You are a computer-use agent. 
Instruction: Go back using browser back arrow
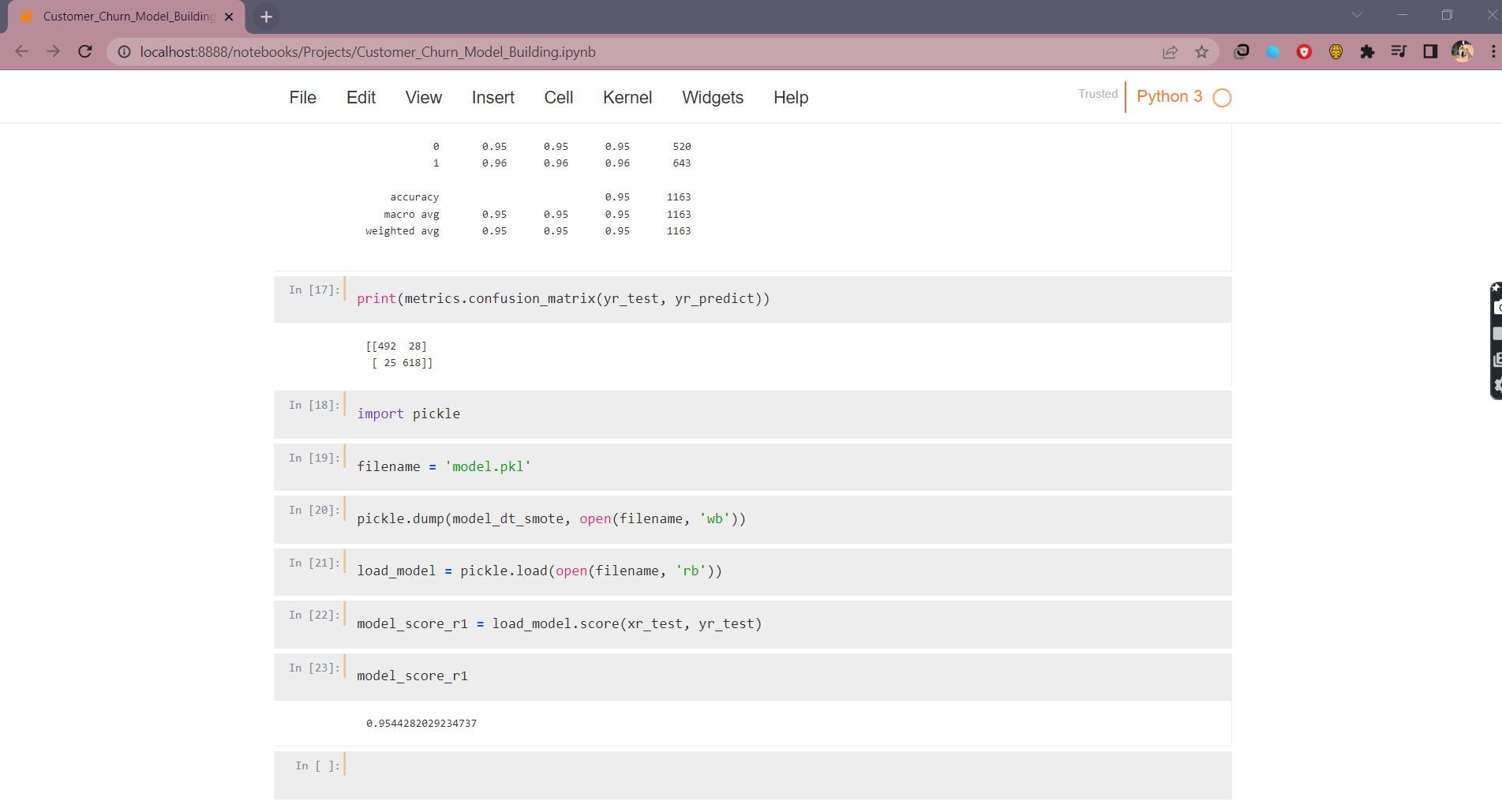point(21,51)
